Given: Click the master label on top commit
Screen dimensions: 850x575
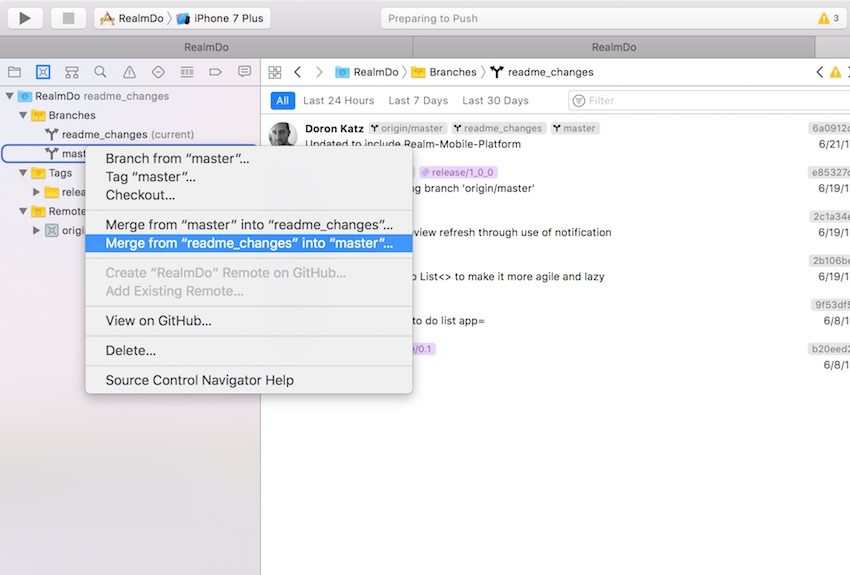Looking at the screenshot, I should (x=575, y=128).
